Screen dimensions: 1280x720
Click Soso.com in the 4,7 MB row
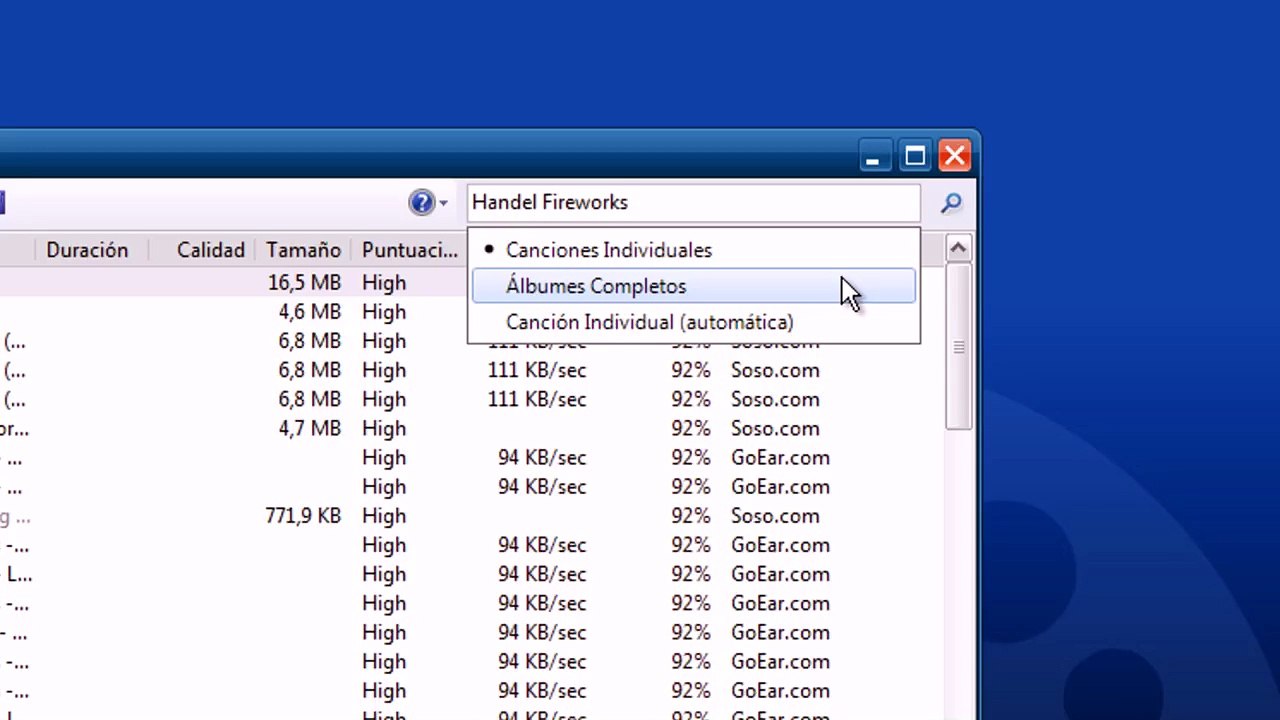[x=775, y=428]
